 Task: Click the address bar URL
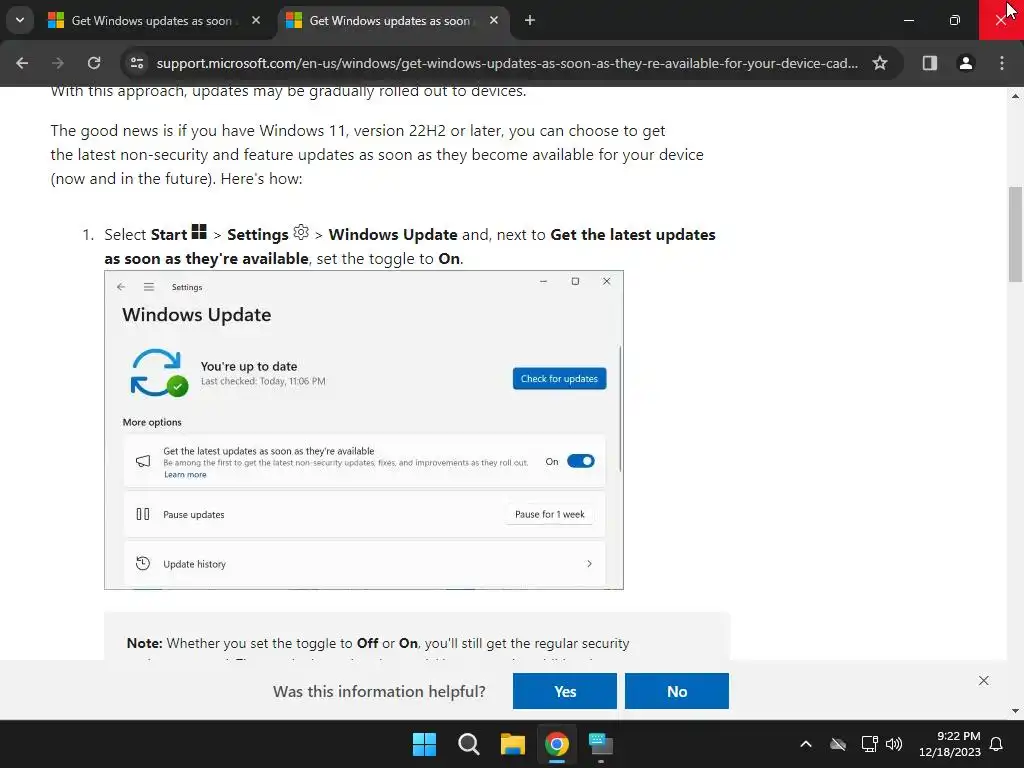(x=507, y=63)
